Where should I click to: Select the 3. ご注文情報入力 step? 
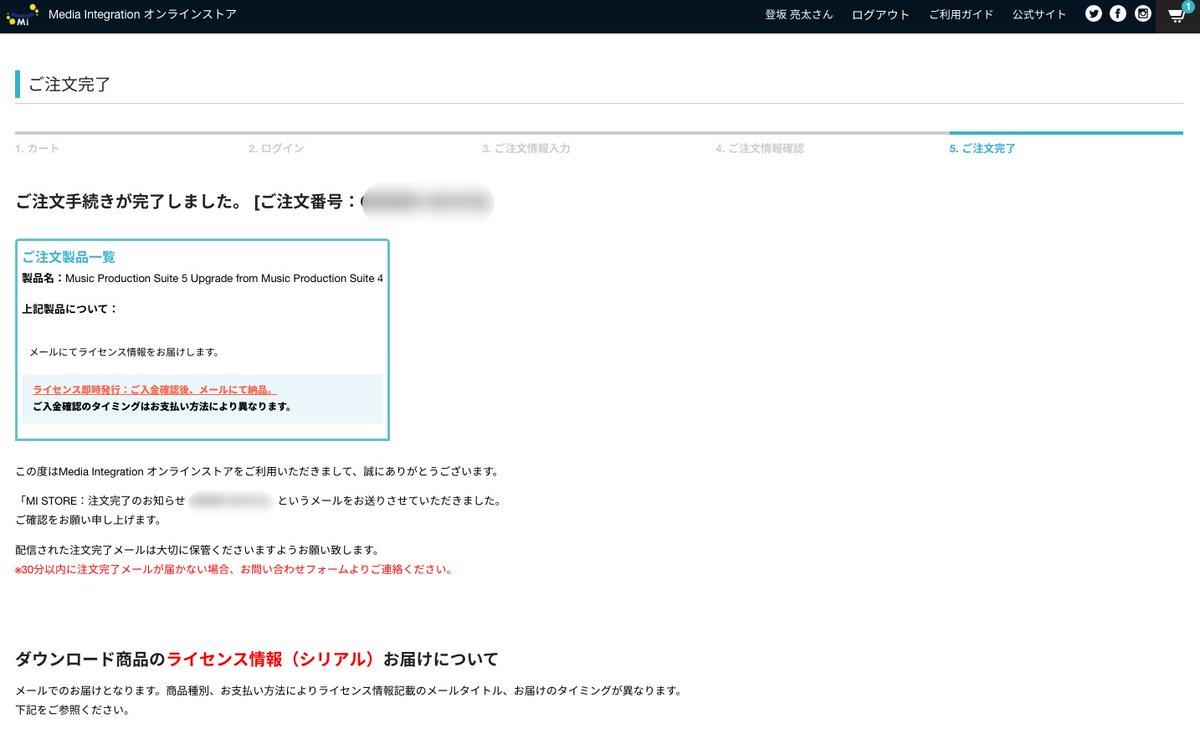click(x=526, y=148)
